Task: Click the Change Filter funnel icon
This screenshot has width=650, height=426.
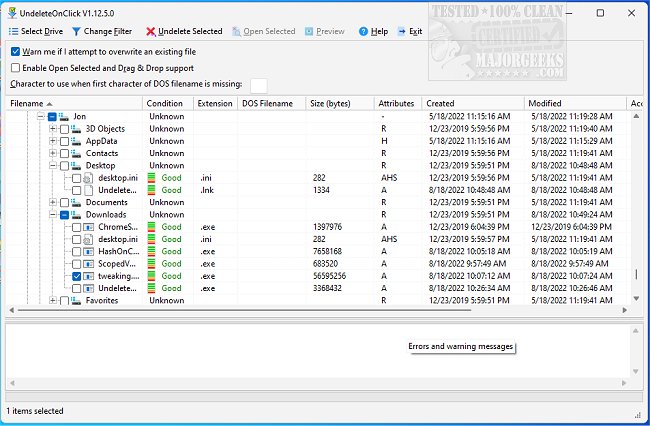Action: point(76,31)
